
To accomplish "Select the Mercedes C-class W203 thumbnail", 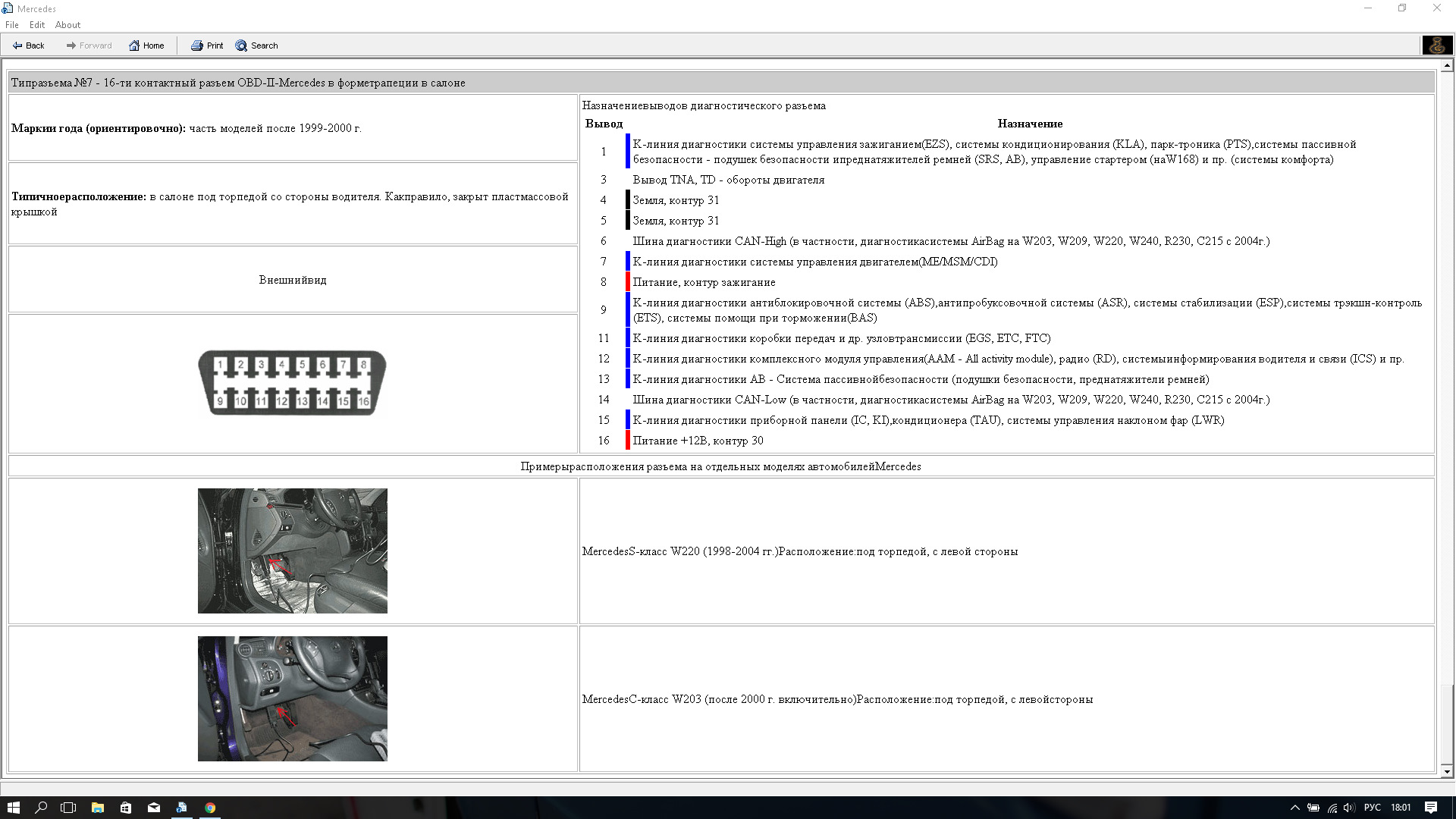I will click(291, 698).
